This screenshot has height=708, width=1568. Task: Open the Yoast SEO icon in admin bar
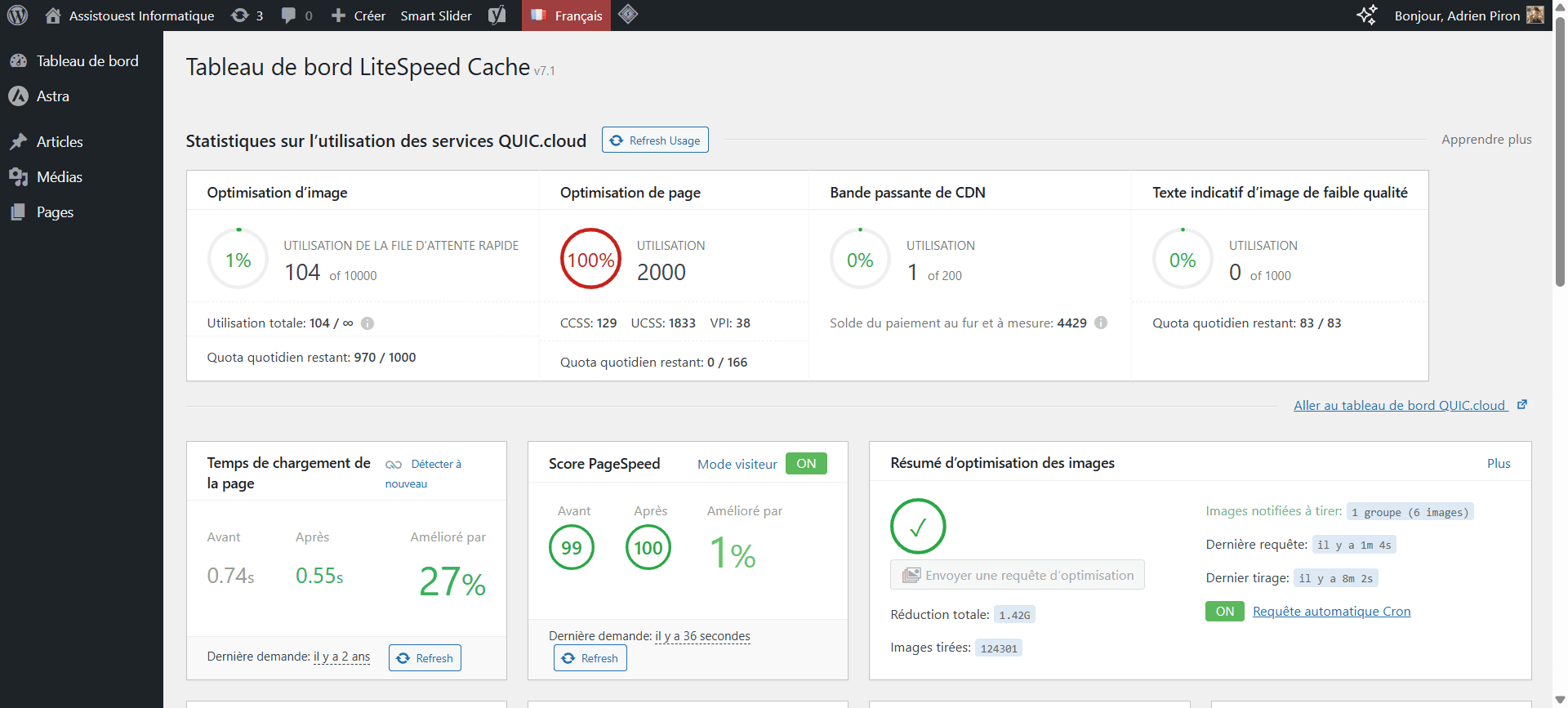(x=497, y=16)
